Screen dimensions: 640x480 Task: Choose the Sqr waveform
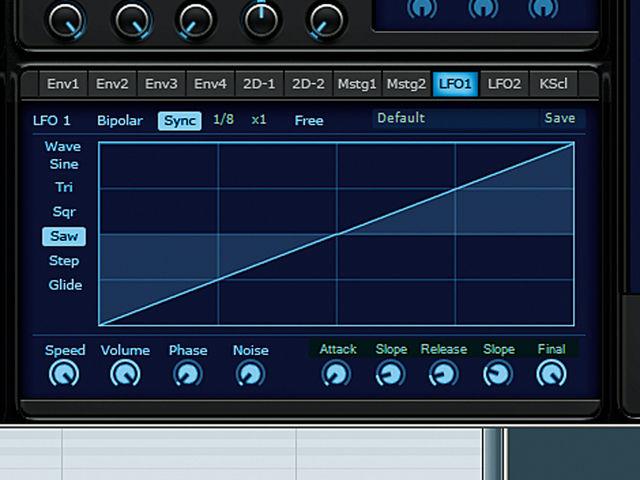pyautogui.click(x=64, y=212)
